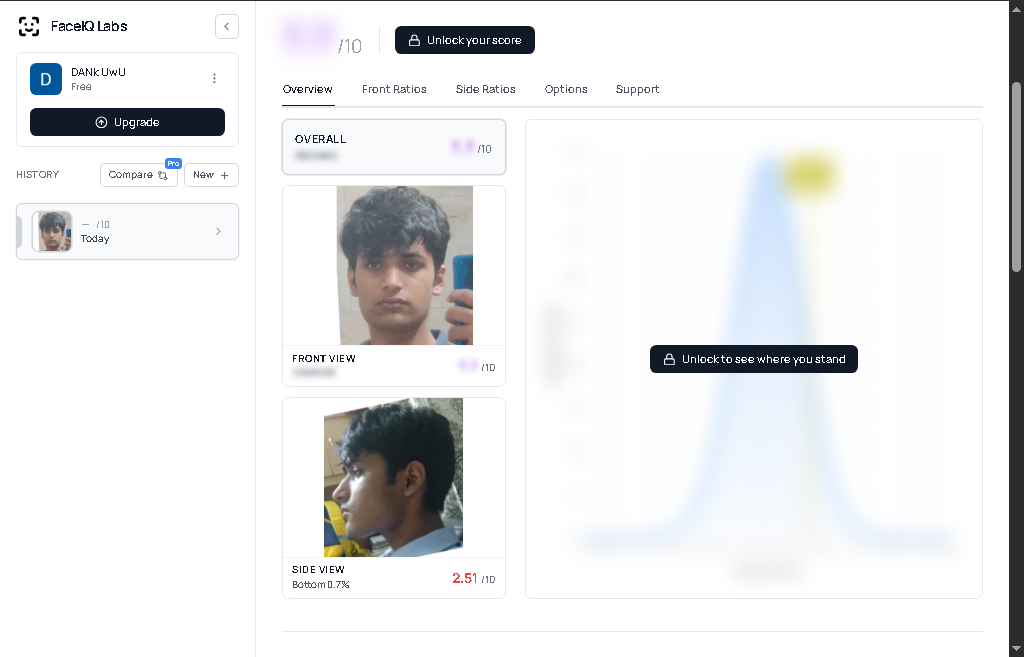Screen dimensions: 1024x657
Task: Open today's history entry thumbnail
Action: tap(54, 231)
